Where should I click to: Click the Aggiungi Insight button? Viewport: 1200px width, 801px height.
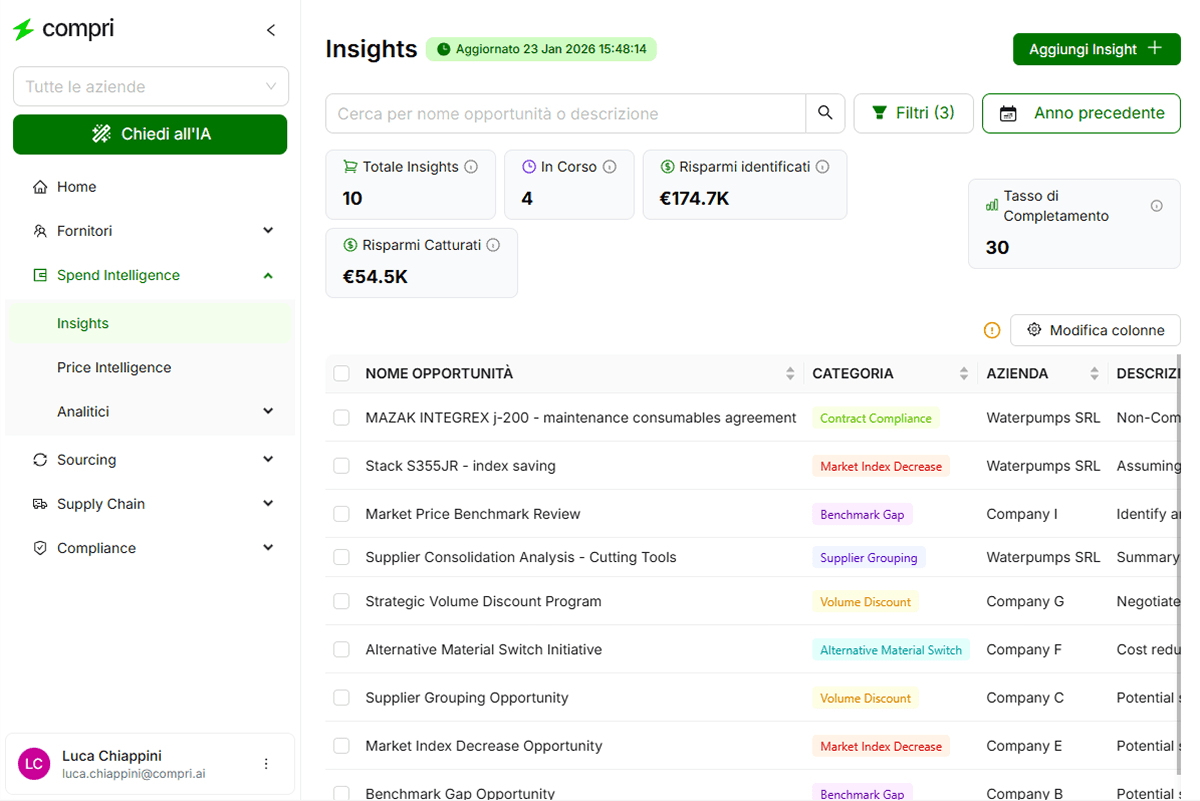(x=1096, y=49)
